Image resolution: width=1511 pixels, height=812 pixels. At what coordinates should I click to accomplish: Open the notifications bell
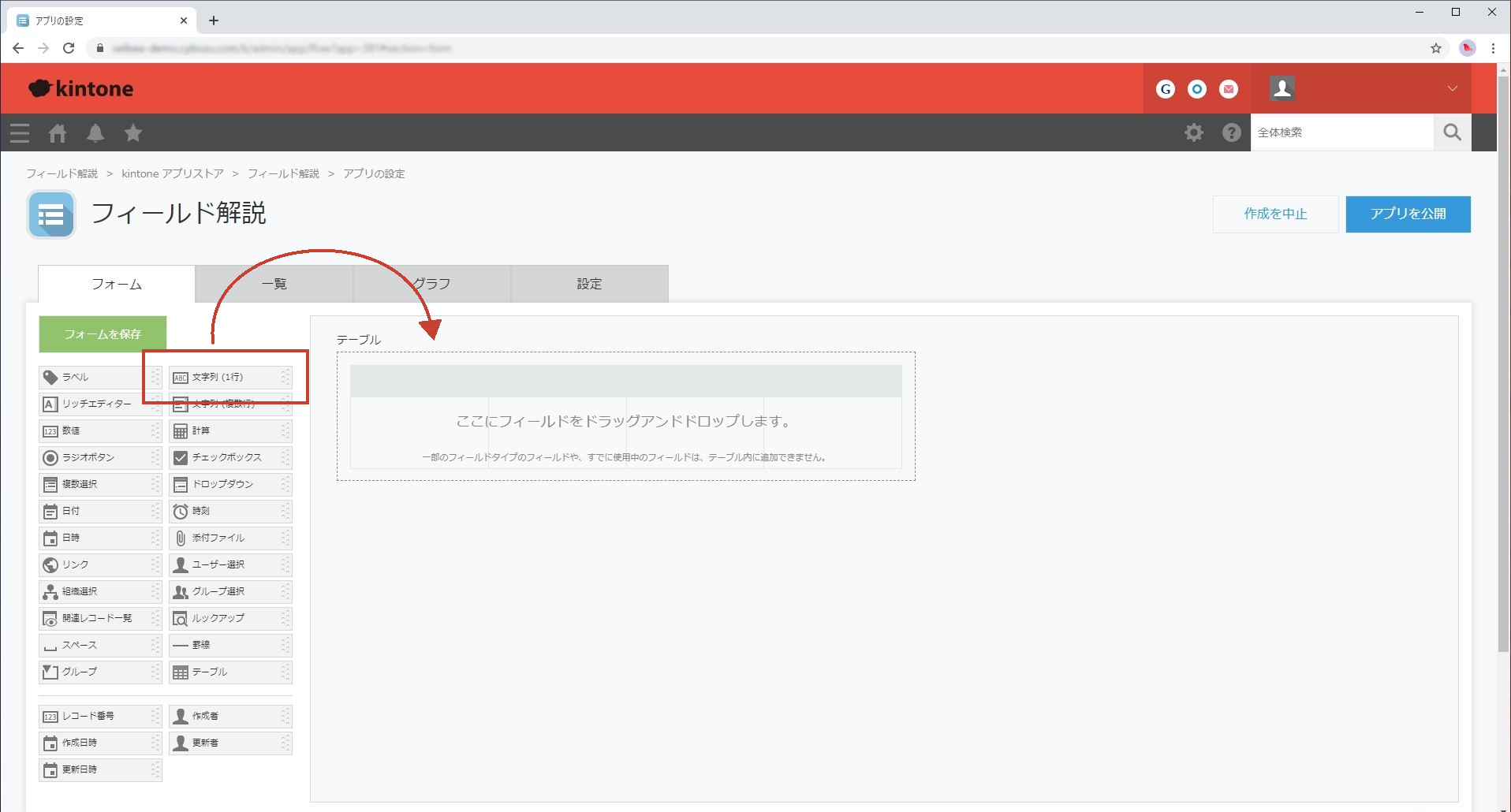click(x=95, y=132)
